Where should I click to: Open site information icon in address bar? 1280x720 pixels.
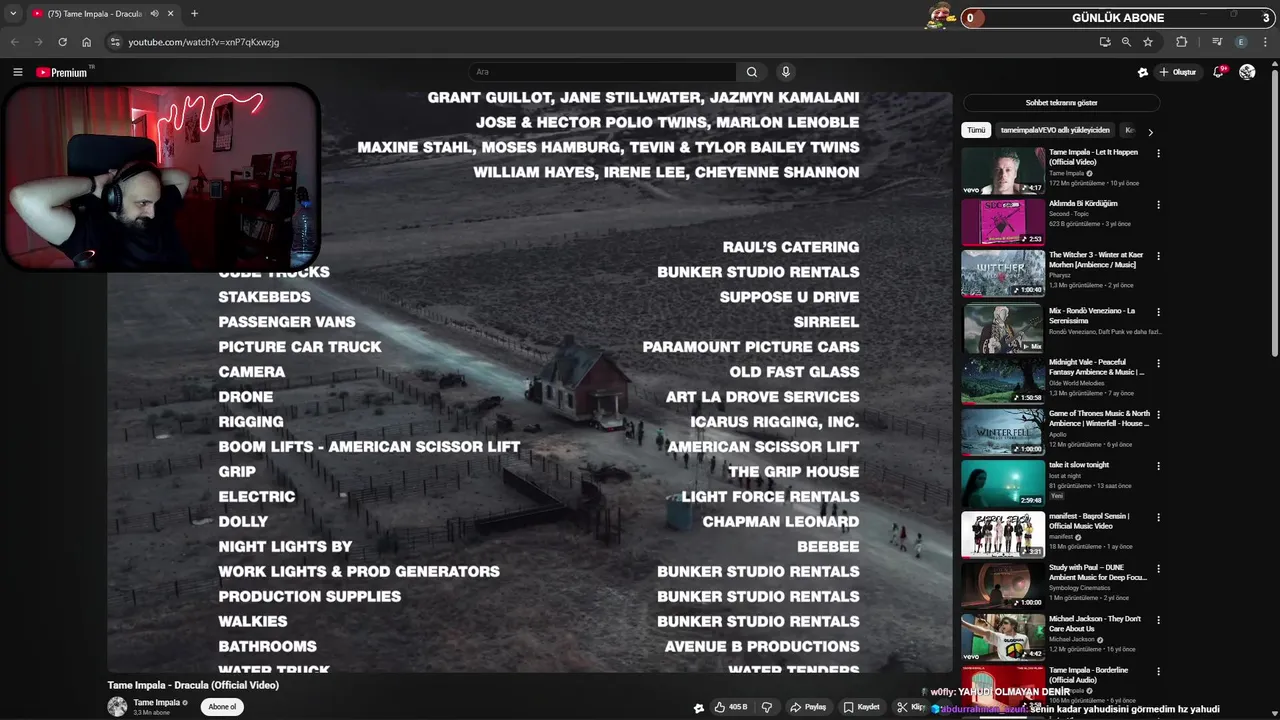pos(115,42)
